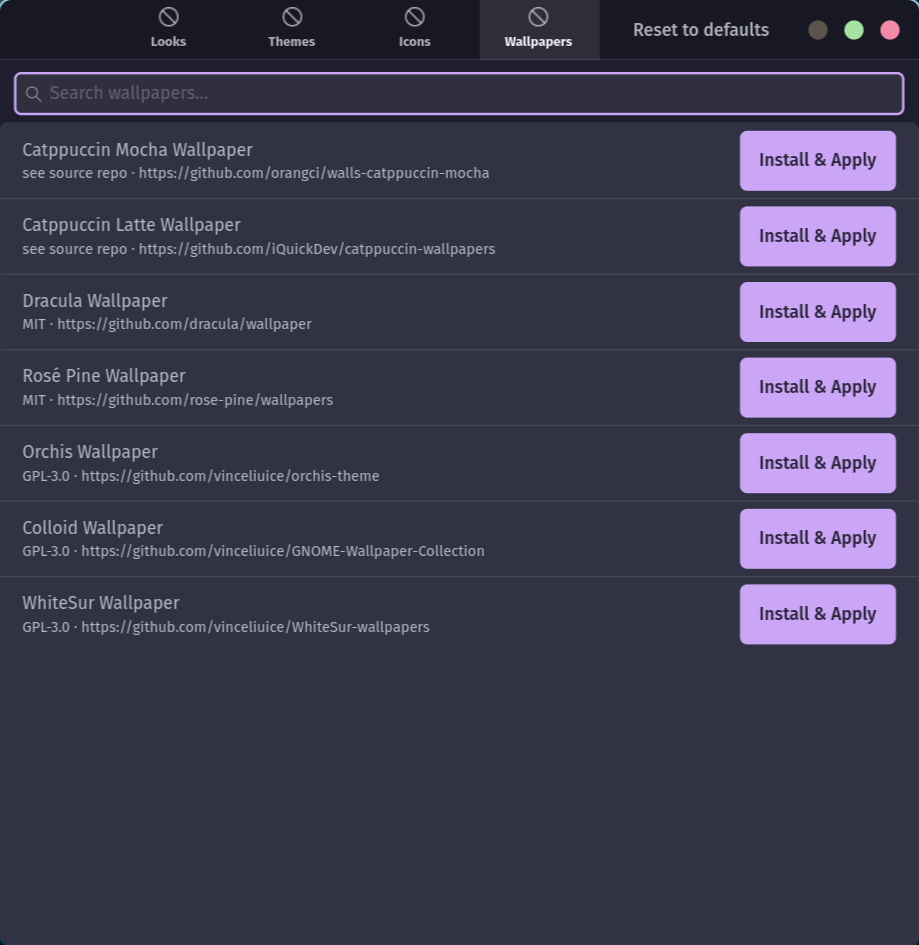Click the Catppuccin Latte Wallpaper title
919x945 pixels.
pyautogui.click(x=131, y=225)
